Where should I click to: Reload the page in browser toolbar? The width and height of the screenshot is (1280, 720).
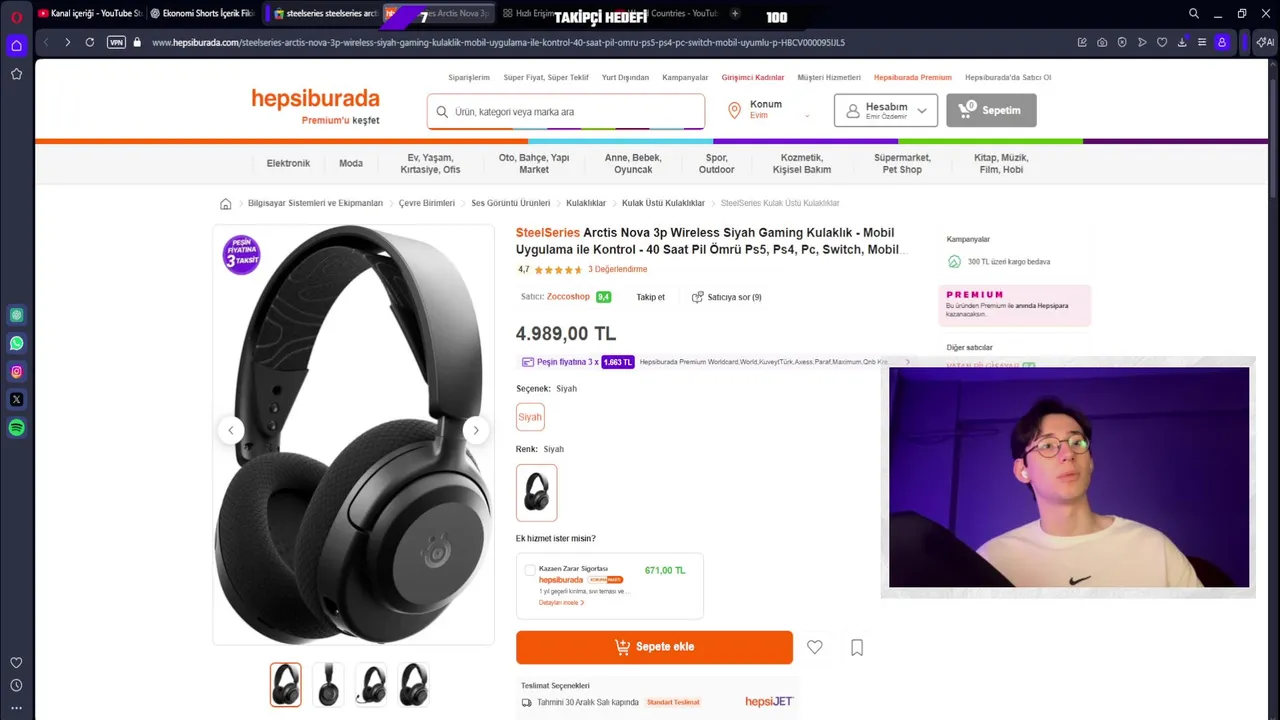point(90,42)
